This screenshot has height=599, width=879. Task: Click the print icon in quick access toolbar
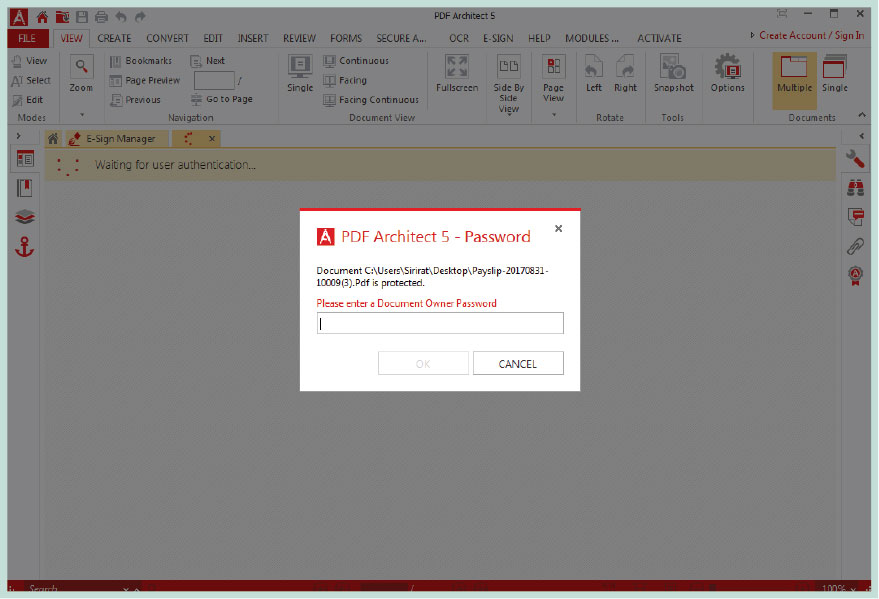[x=101, y=17]
